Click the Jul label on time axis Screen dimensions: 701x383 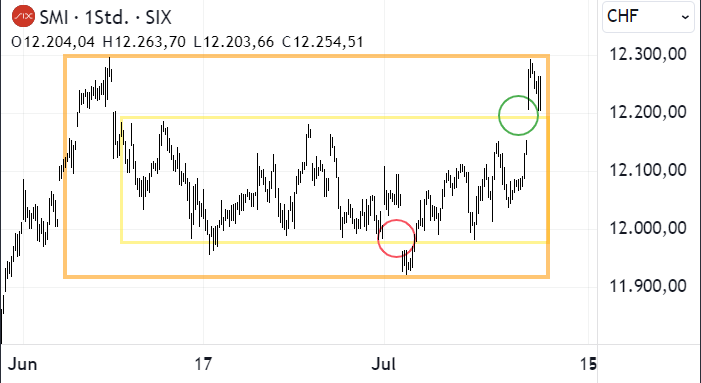384,364
